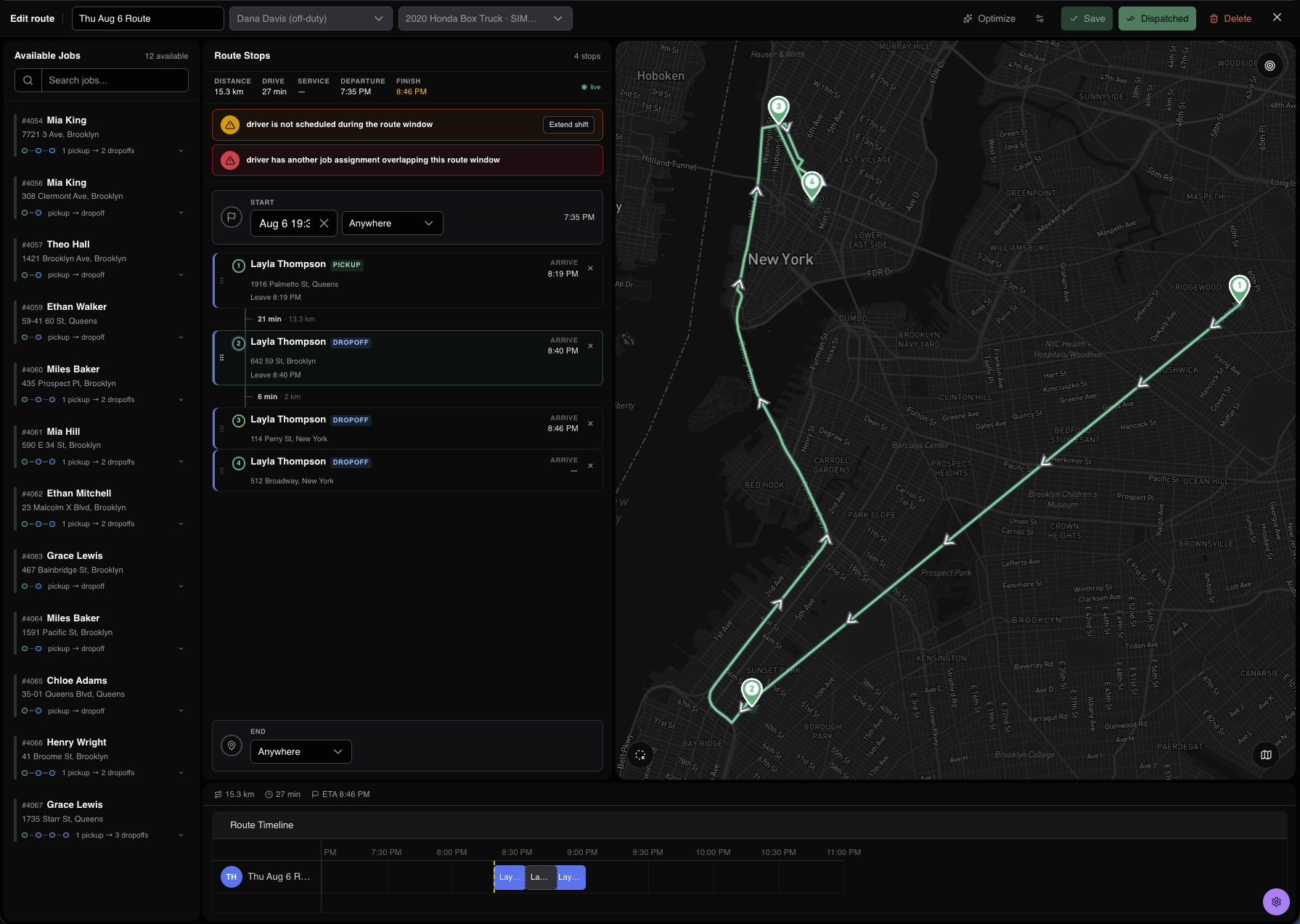Expand job #4057 Theo Hall

pos(181,275)
